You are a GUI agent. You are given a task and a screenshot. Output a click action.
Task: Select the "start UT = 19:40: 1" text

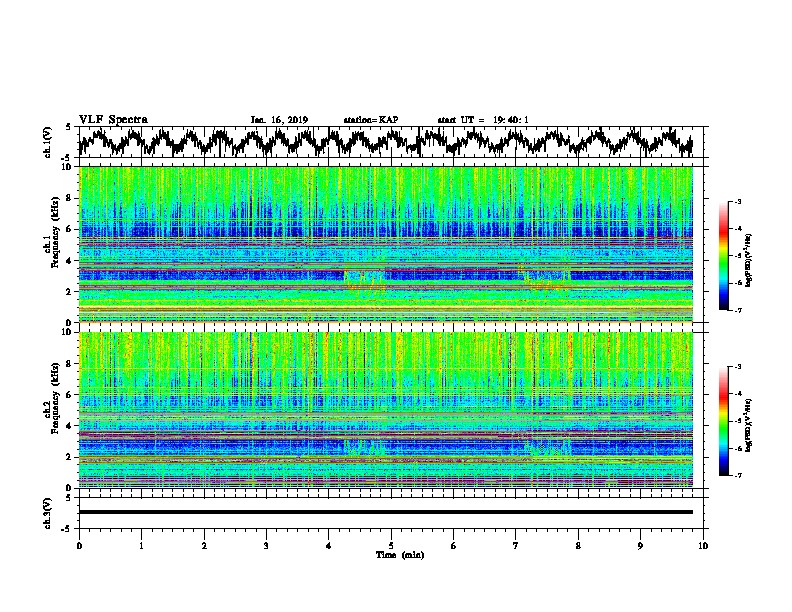coord(482,120)
